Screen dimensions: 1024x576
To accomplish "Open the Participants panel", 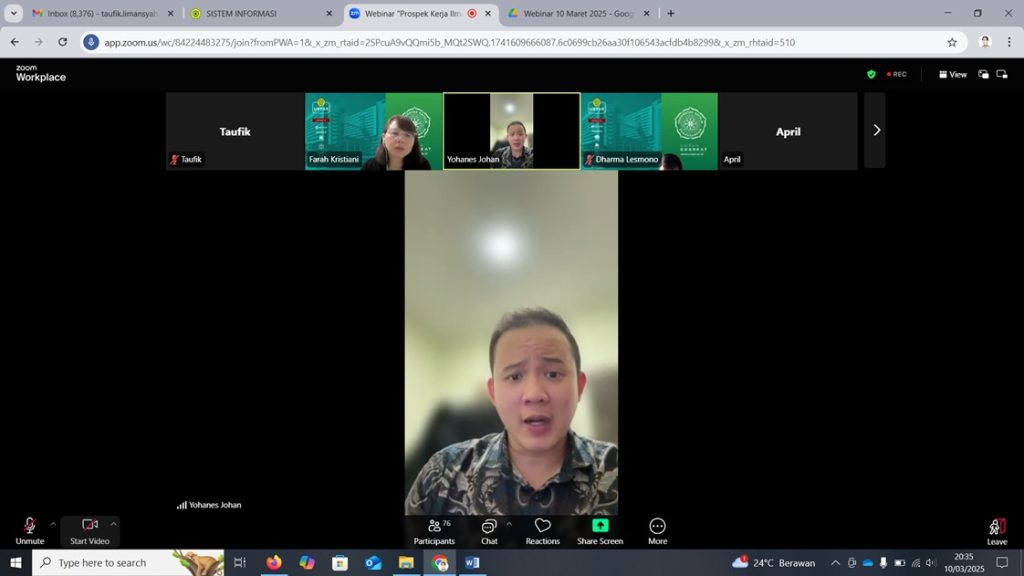I will [x=434, y=531].
